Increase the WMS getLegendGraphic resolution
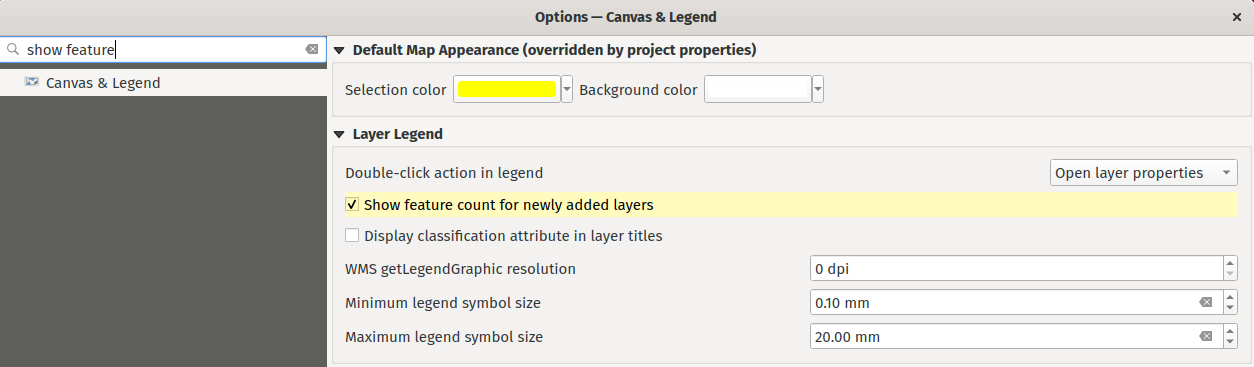Viewport: 1254px width, 367px height. tap(1230, 263)
